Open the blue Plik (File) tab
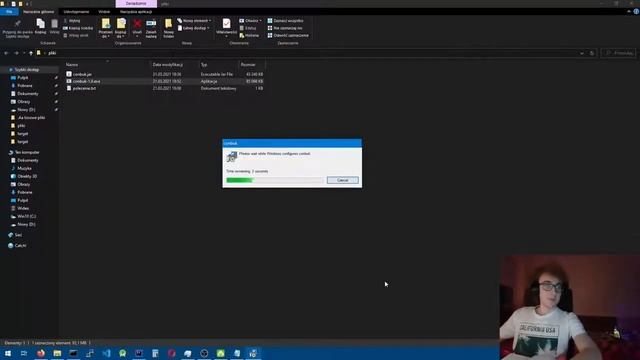 (9, 12)
